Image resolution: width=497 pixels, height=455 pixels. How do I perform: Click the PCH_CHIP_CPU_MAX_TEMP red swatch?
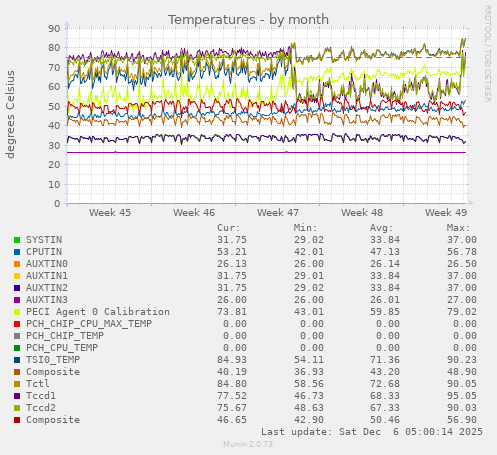pos(17,324)
